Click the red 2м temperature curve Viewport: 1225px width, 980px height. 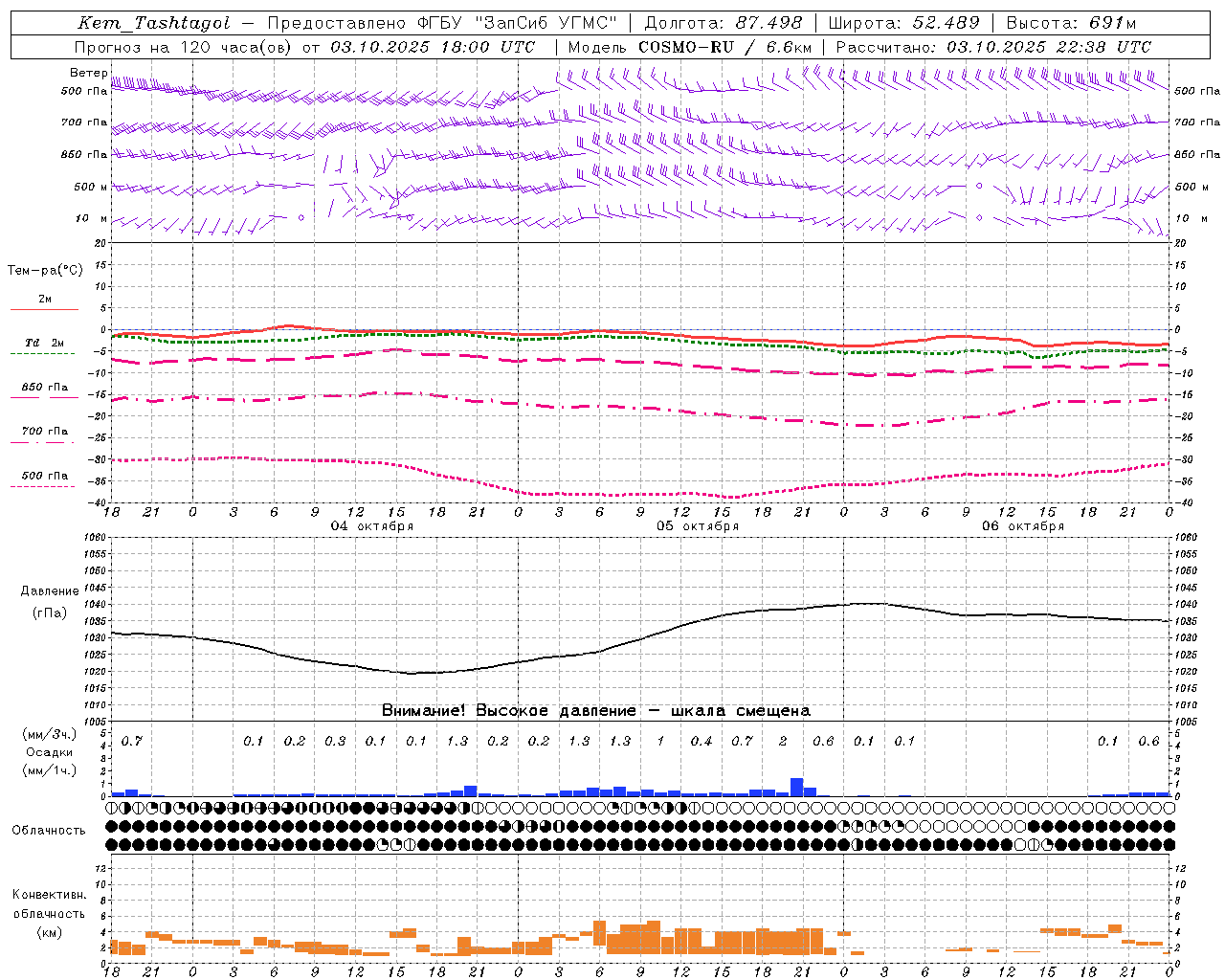tap(641, 333)
